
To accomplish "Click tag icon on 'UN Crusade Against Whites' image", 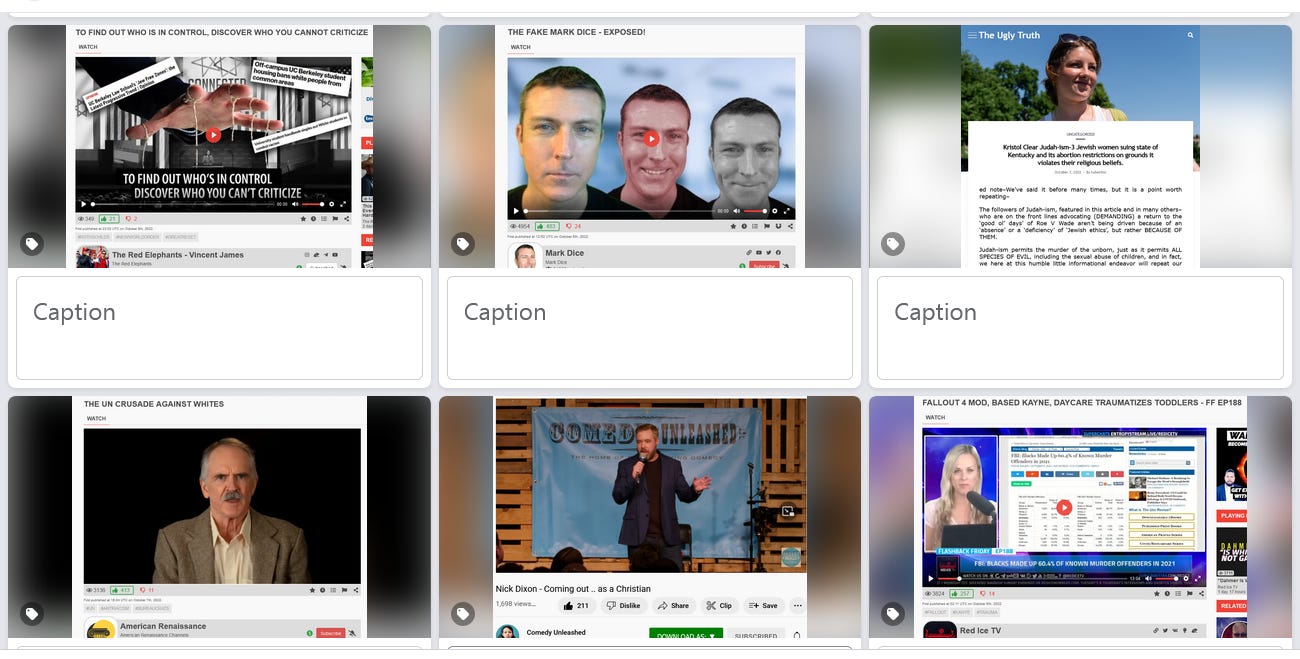I will [32, 614].
